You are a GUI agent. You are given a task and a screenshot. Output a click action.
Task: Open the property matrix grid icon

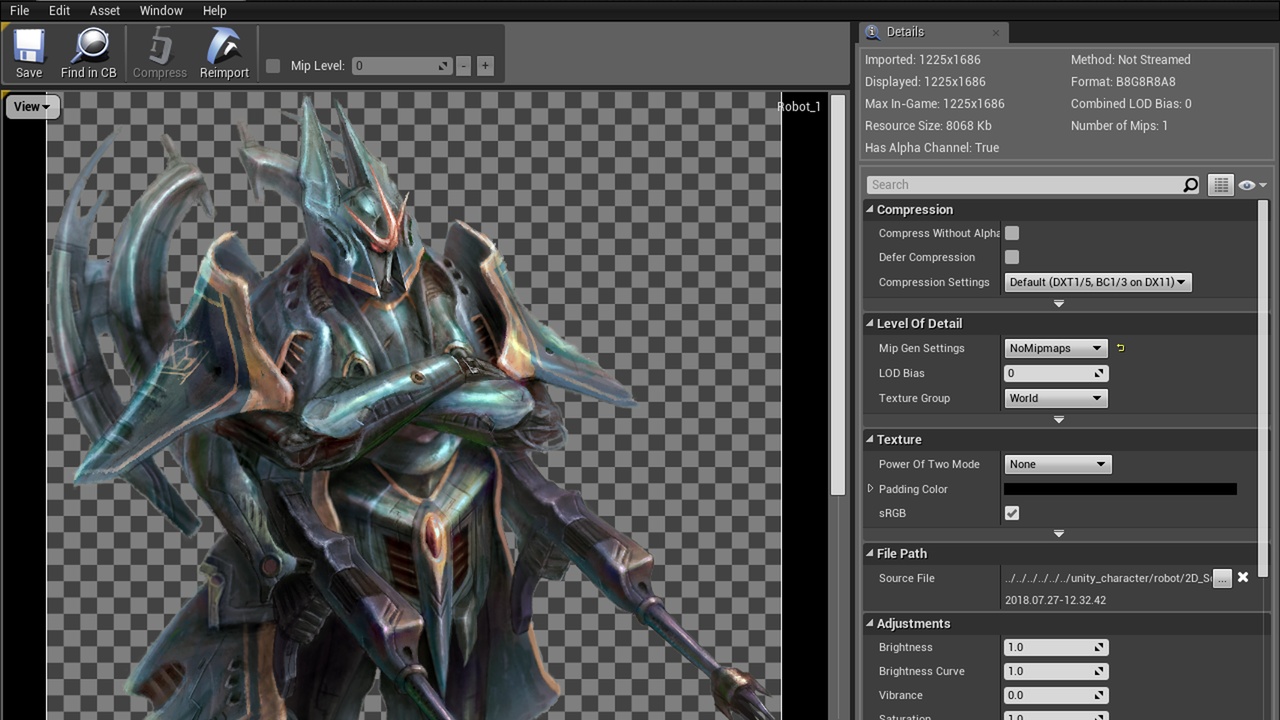click(x=1219, y=185)
